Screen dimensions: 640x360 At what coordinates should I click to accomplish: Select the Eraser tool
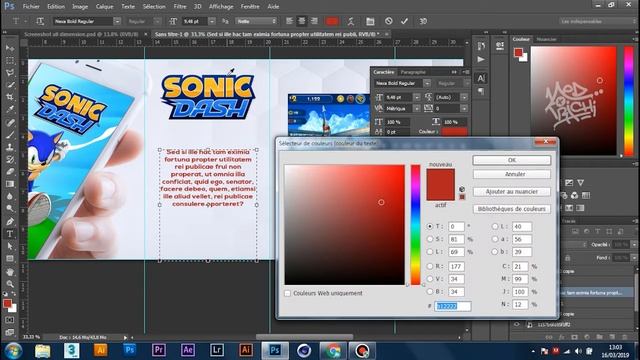pos(10,171)
